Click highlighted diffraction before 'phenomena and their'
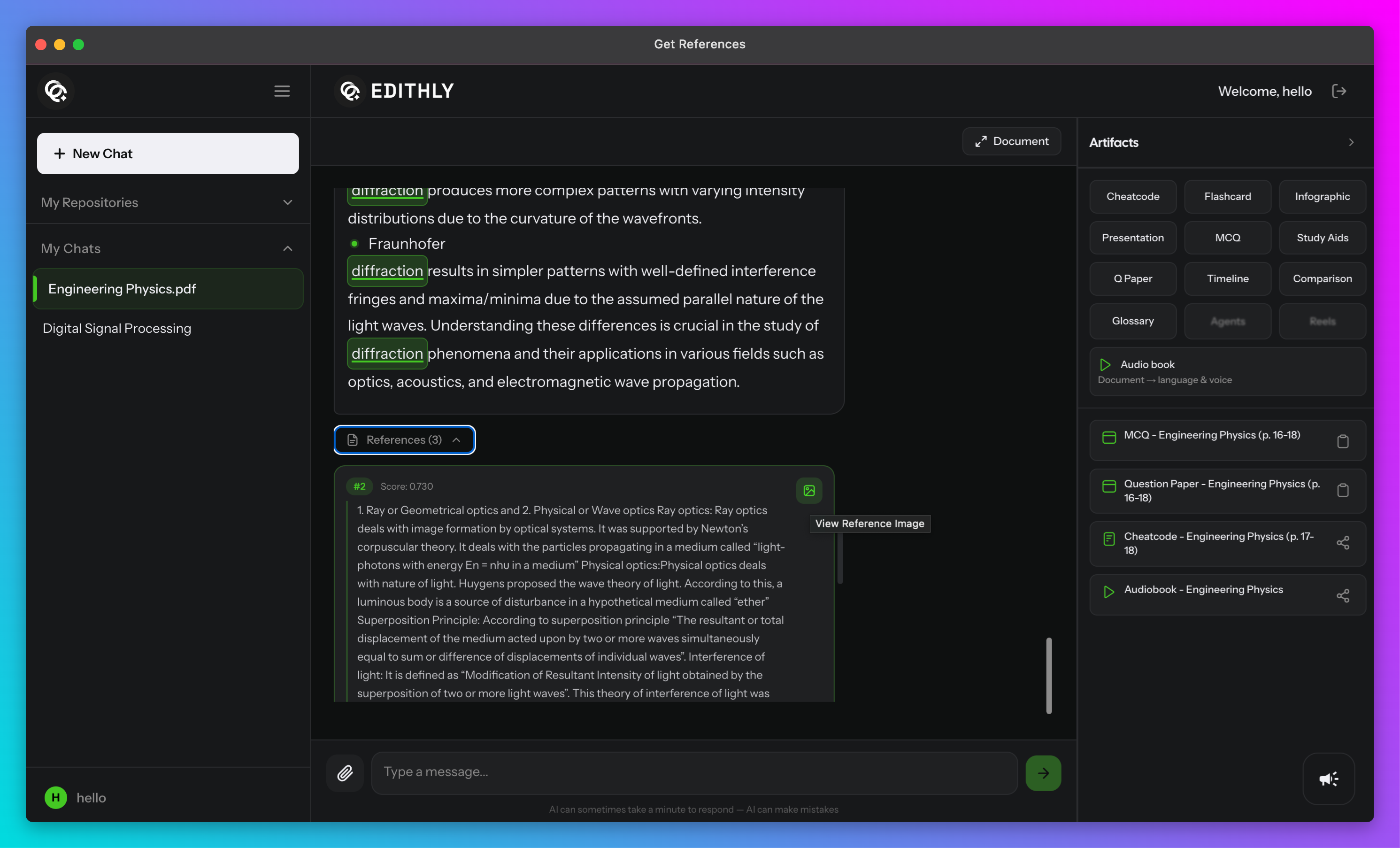Viewport: 1400px width, 848px height. pyautogui.click(x=387, y=354)
